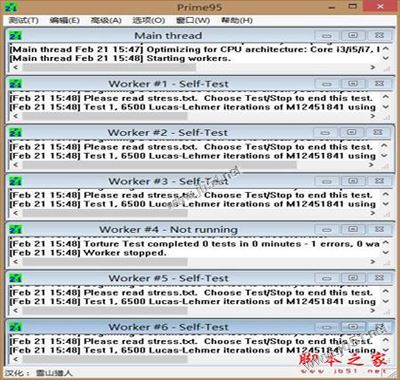Open the 选项(O) menu
Image resolution: width=400 pixels, height=380 pixels.
[x=149, y=20]
